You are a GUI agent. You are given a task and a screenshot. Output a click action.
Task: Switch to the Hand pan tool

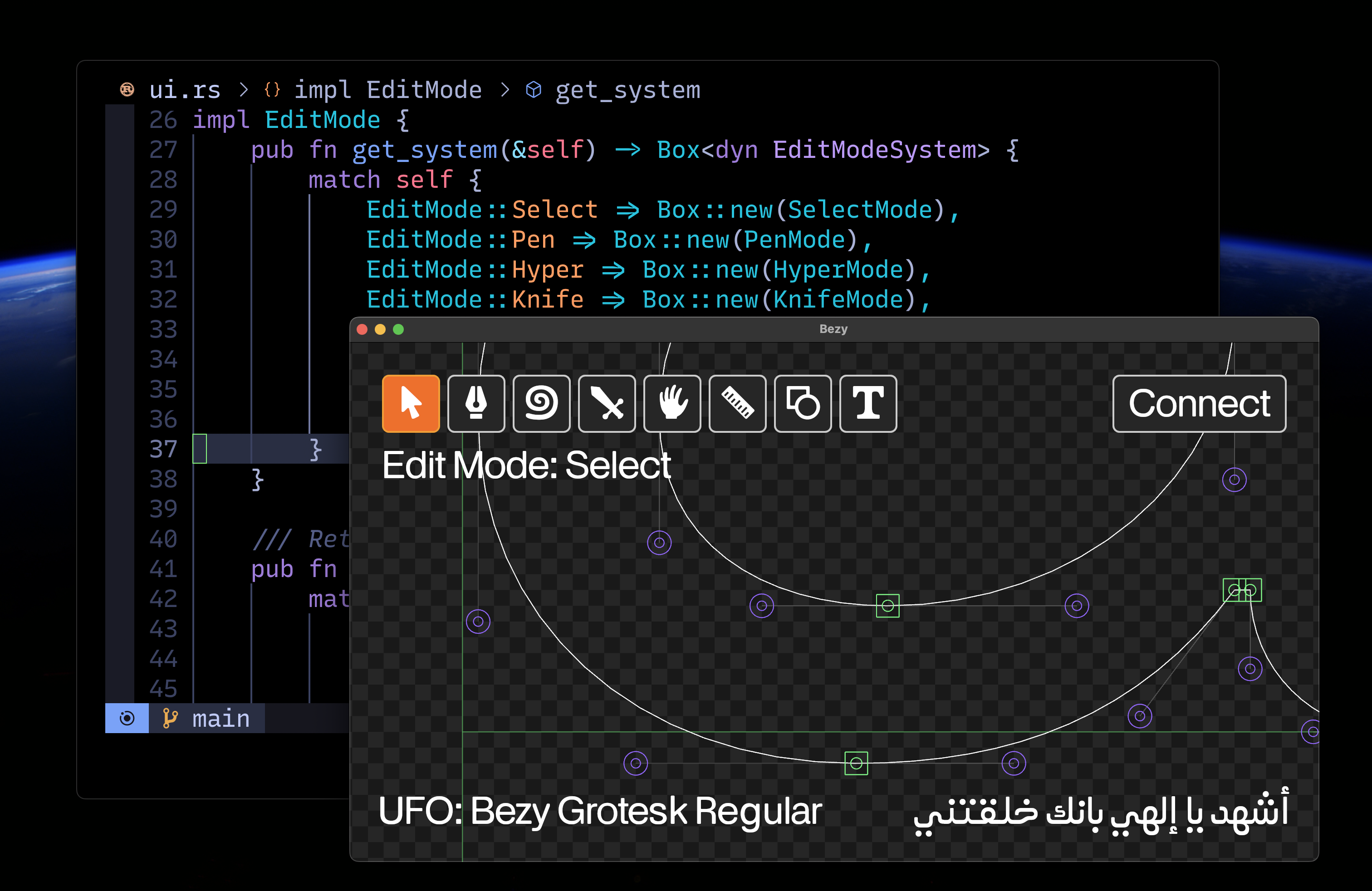click(672, 403)
